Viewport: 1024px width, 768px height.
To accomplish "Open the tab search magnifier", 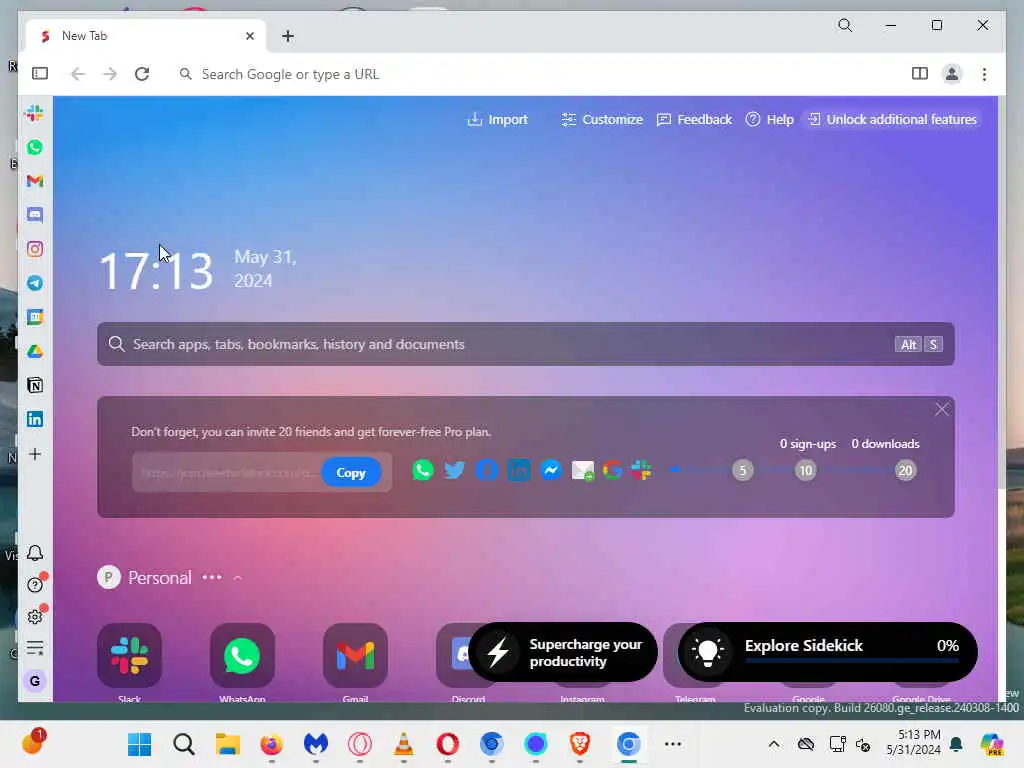I will tap(845, 25).
